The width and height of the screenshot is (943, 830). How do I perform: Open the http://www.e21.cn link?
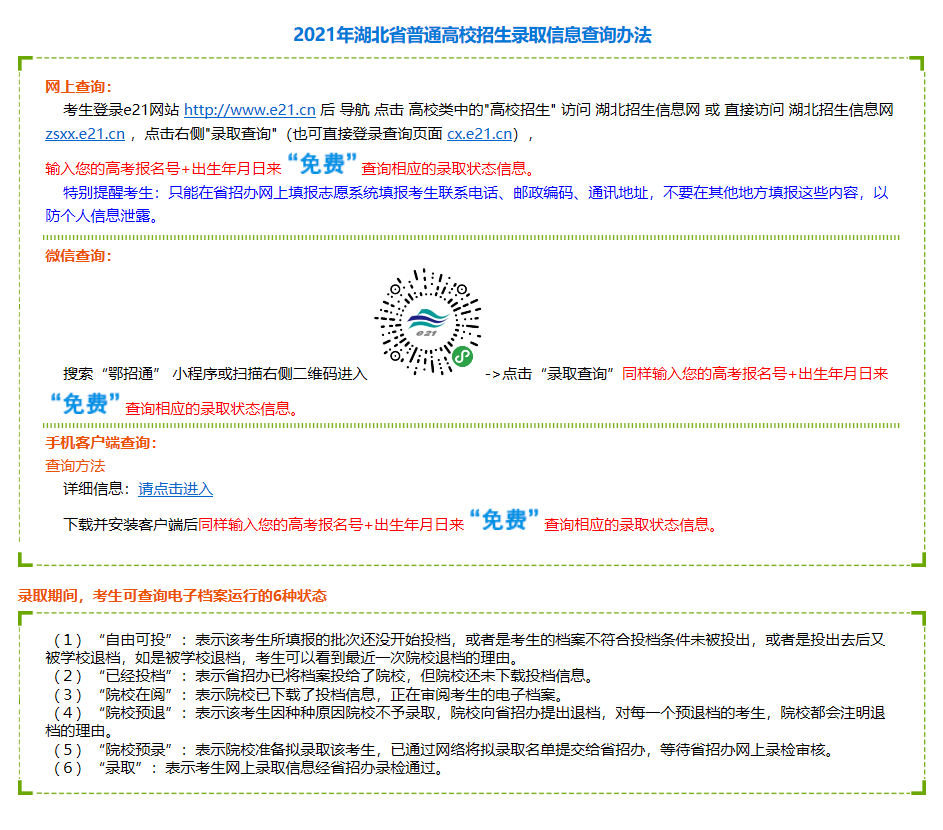(249, 110)
